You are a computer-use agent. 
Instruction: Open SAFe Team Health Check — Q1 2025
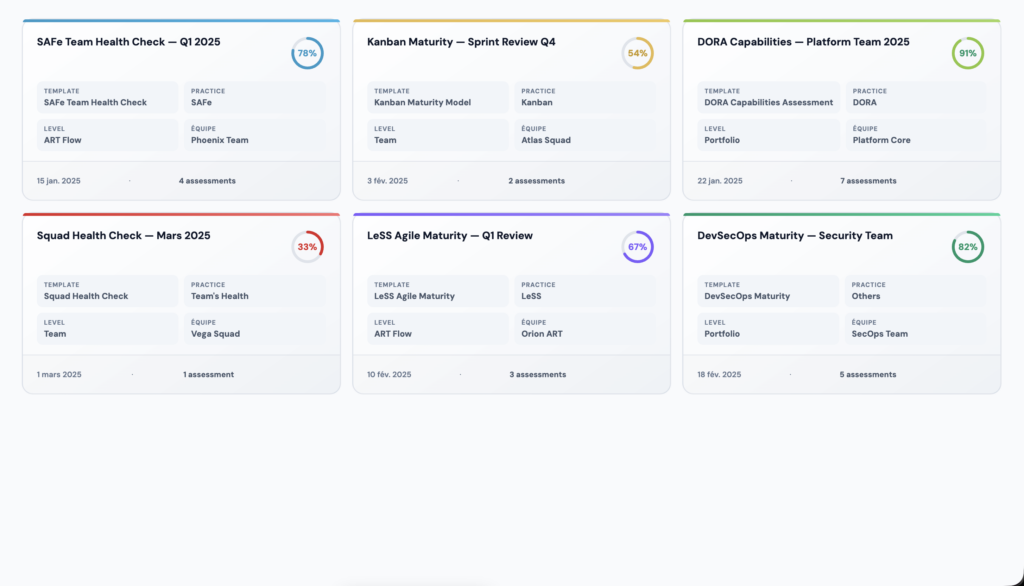[x=128, y=42]
